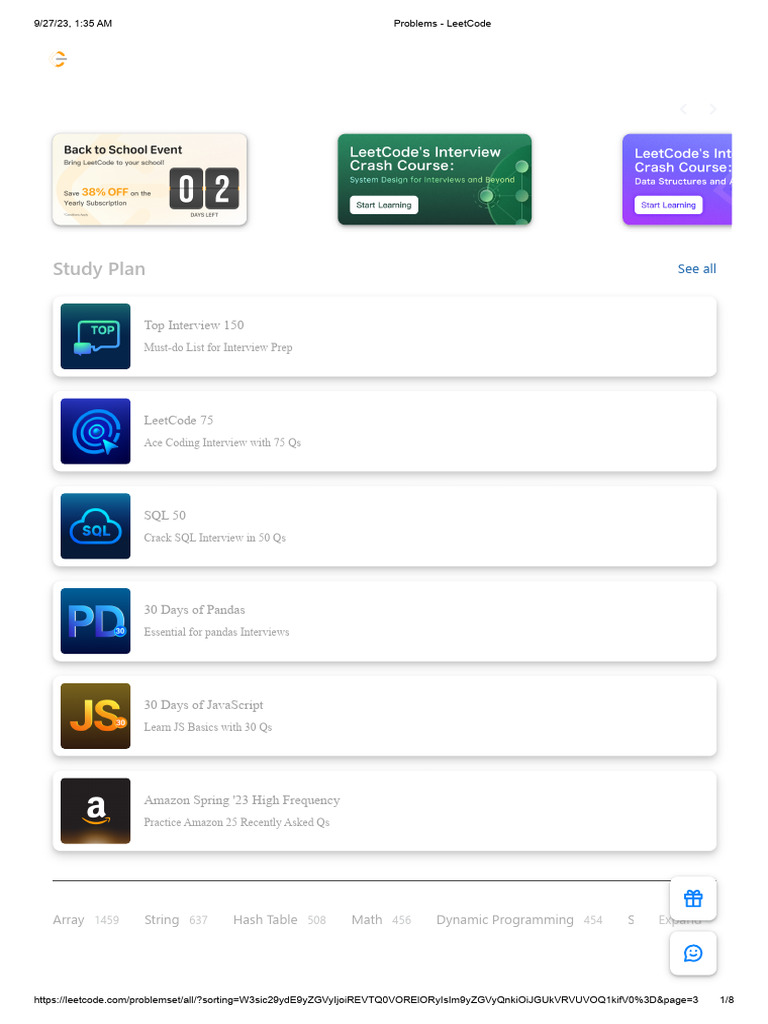The height and width of the screenshot is (1024, 768).
Task: Open the Top Interview 150 title
Action: [x=194, y=325]
